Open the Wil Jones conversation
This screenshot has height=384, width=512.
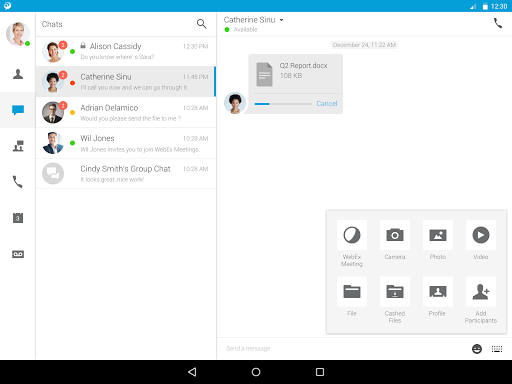(126, 143)
